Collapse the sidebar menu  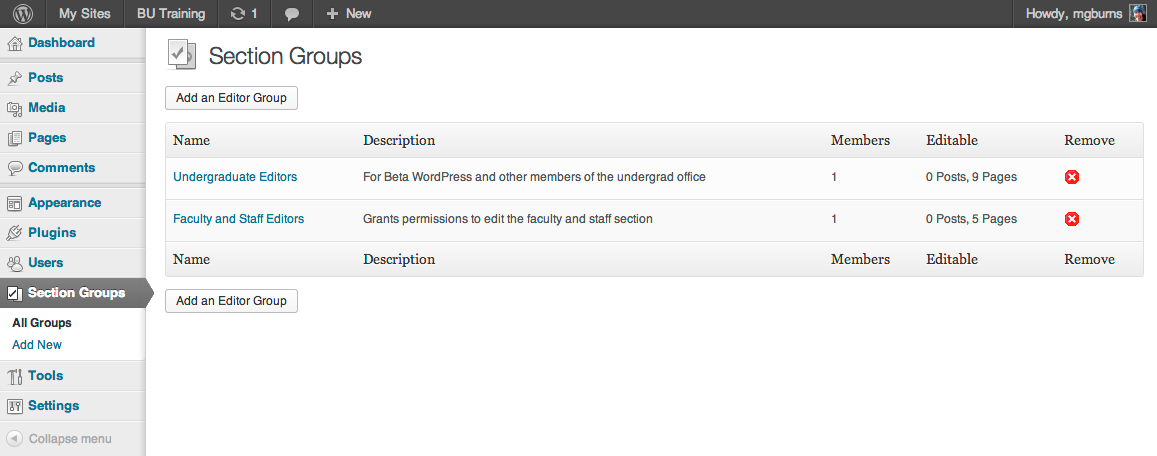pyautogui.click(x=59, y=439)
